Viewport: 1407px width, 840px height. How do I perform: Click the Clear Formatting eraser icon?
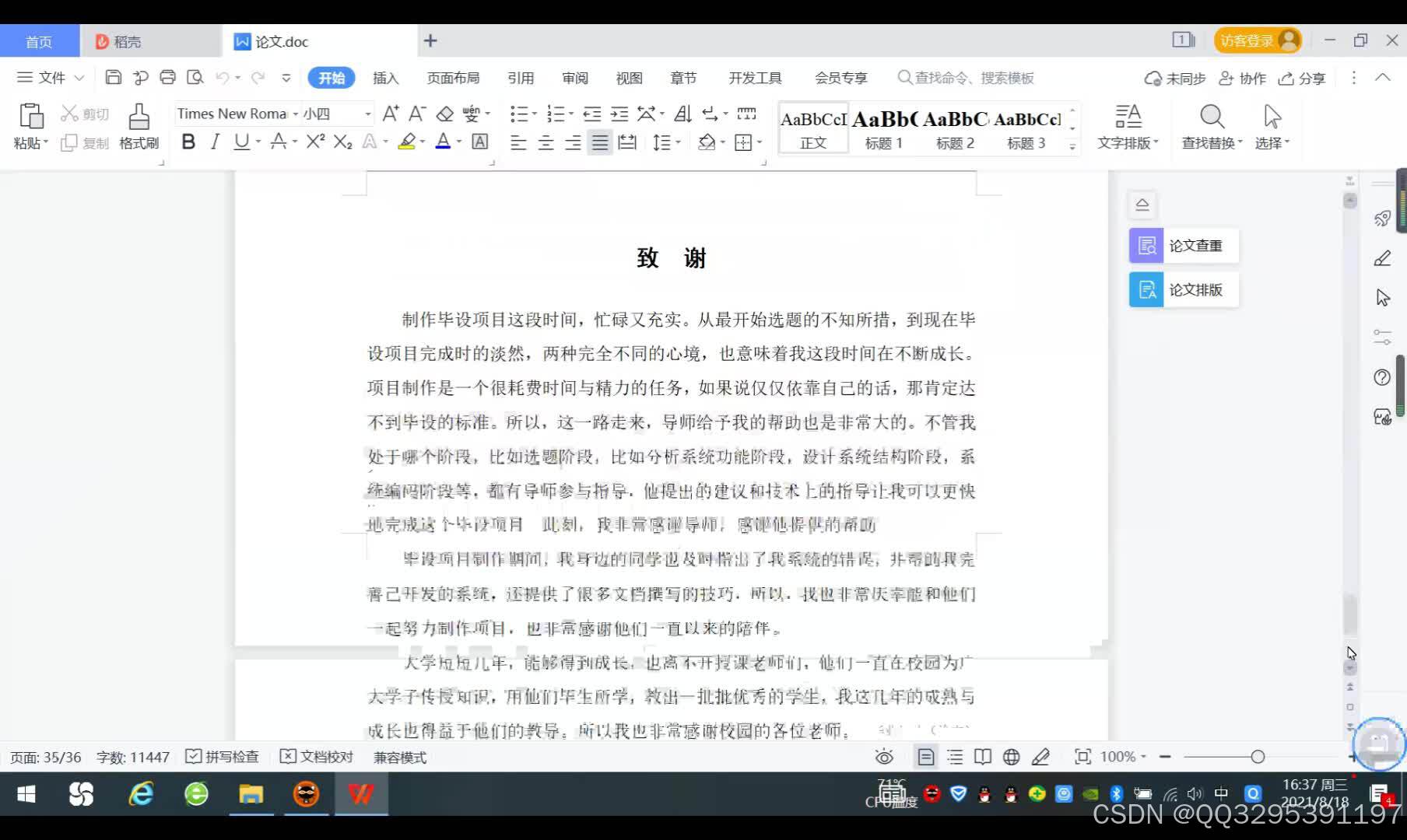tap(444, 114)
